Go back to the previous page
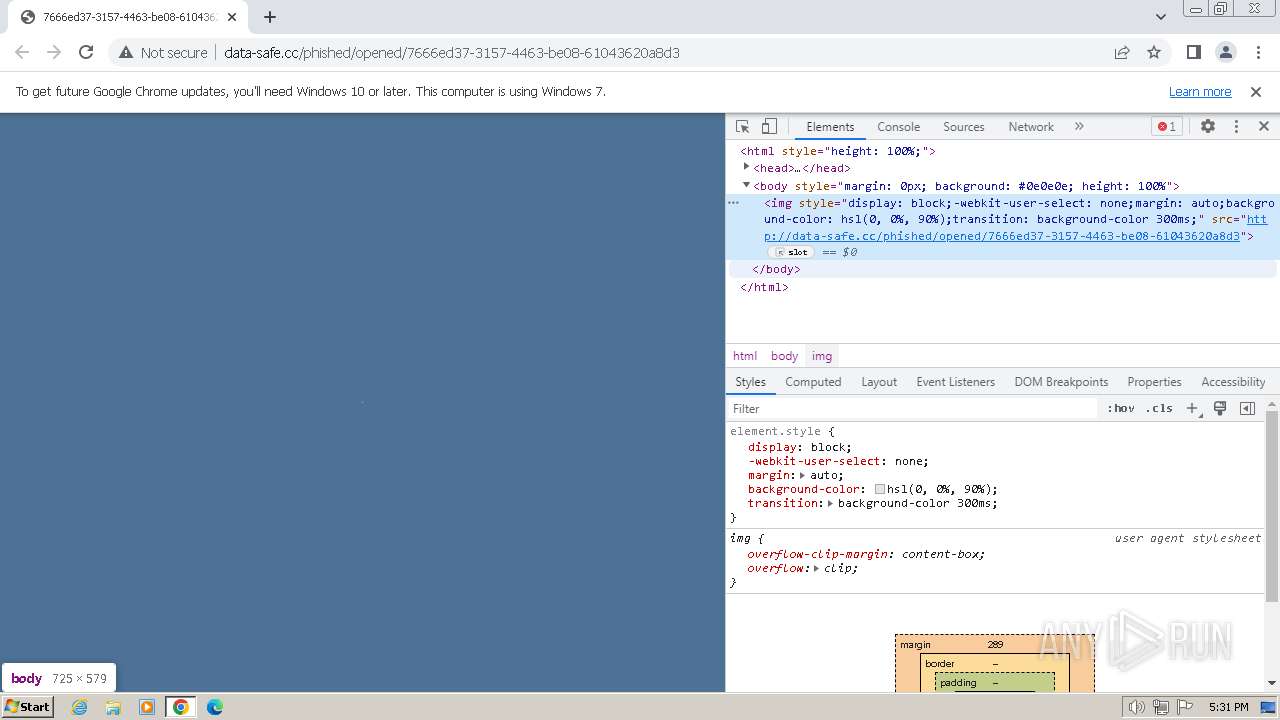This screenshot has height=720, width=1280. (22, 52)
